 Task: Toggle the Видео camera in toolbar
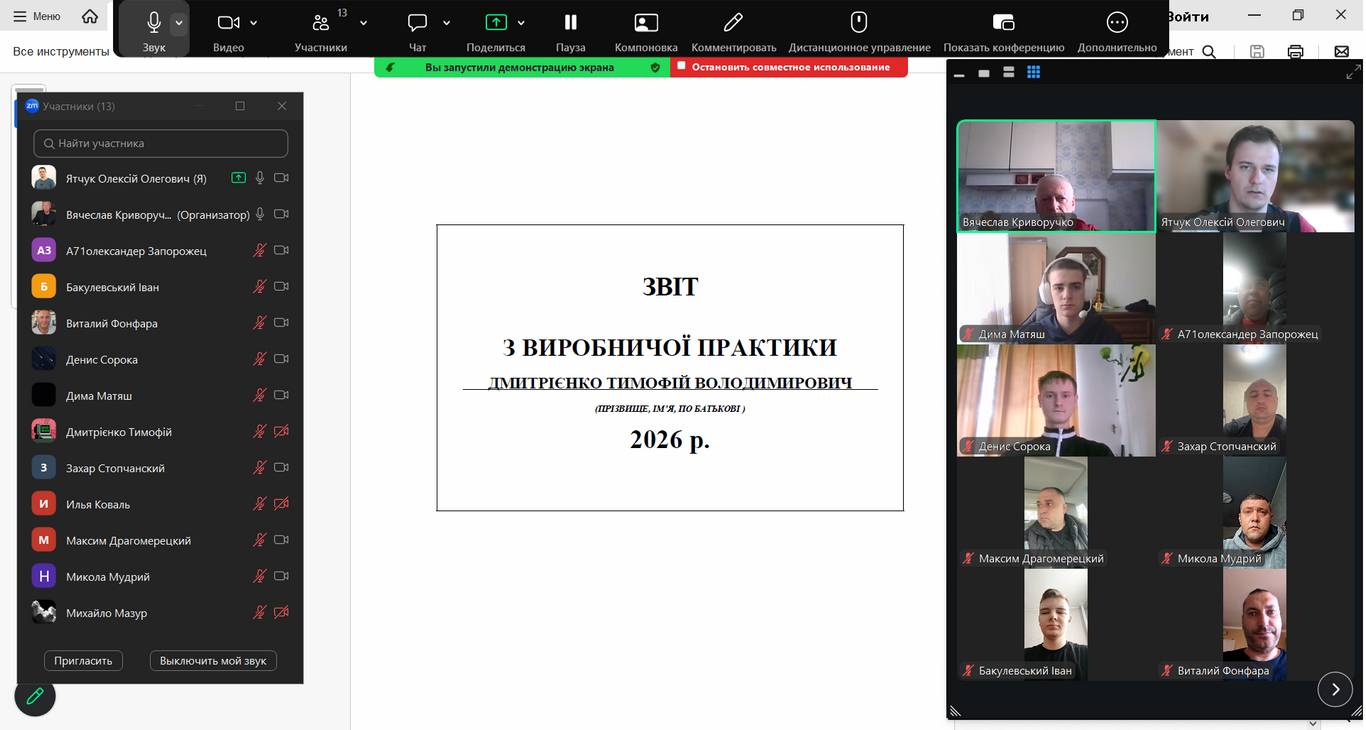click(x=228, y=23)
